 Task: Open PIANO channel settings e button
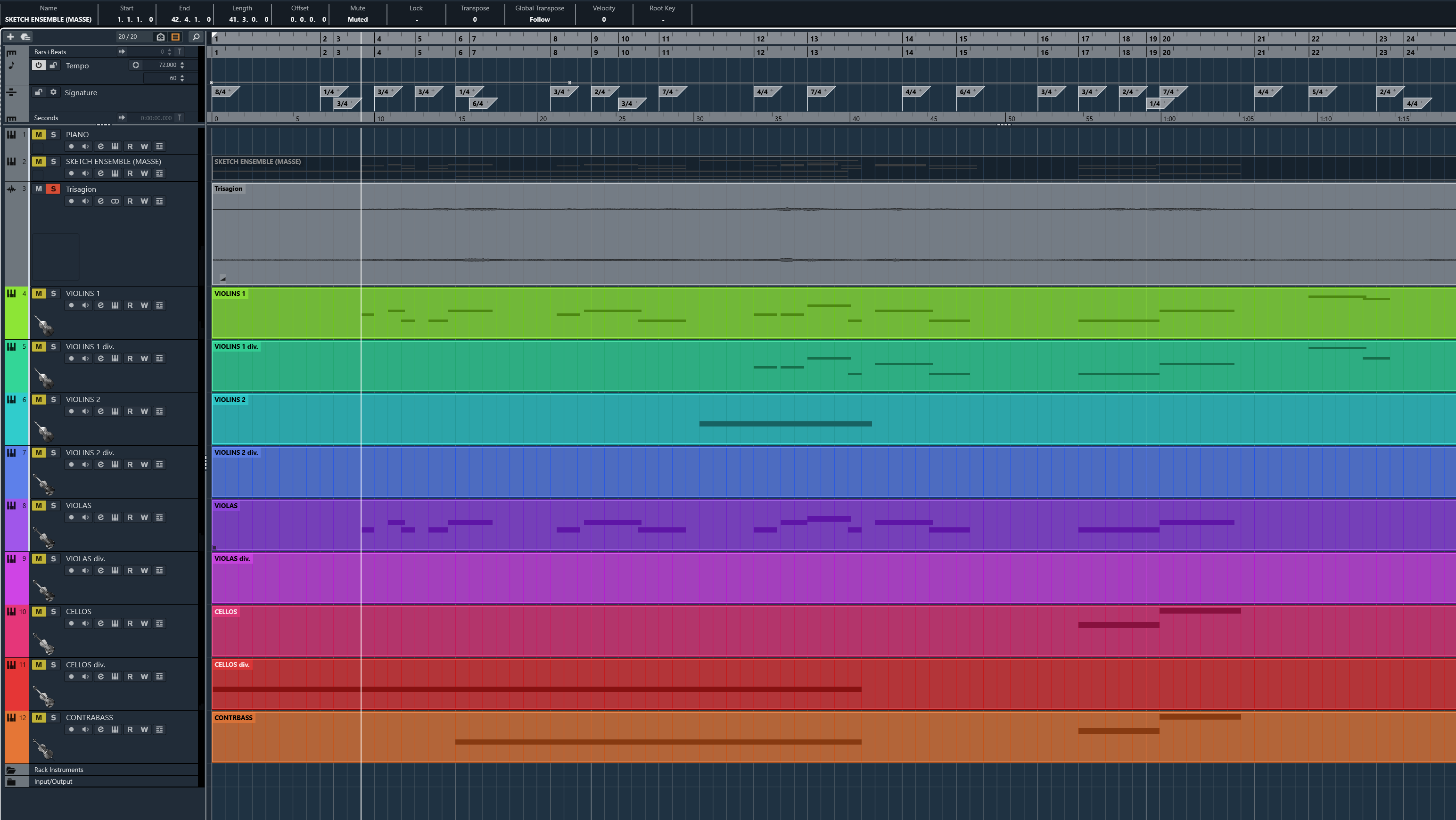(x=100, y=147)
